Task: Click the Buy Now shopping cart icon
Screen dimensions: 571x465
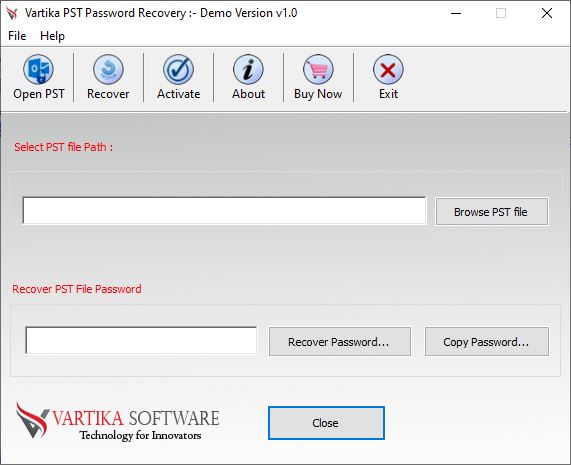Action: point(318,69)
